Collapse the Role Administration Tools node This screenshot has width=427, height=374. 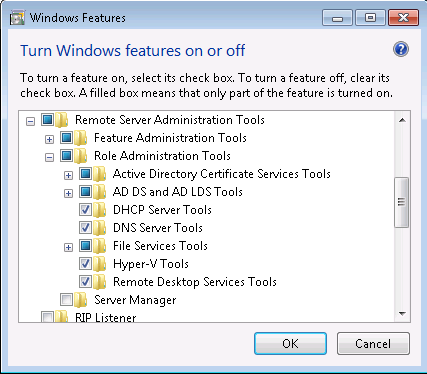pyautogui.click(x=49, y=157)
